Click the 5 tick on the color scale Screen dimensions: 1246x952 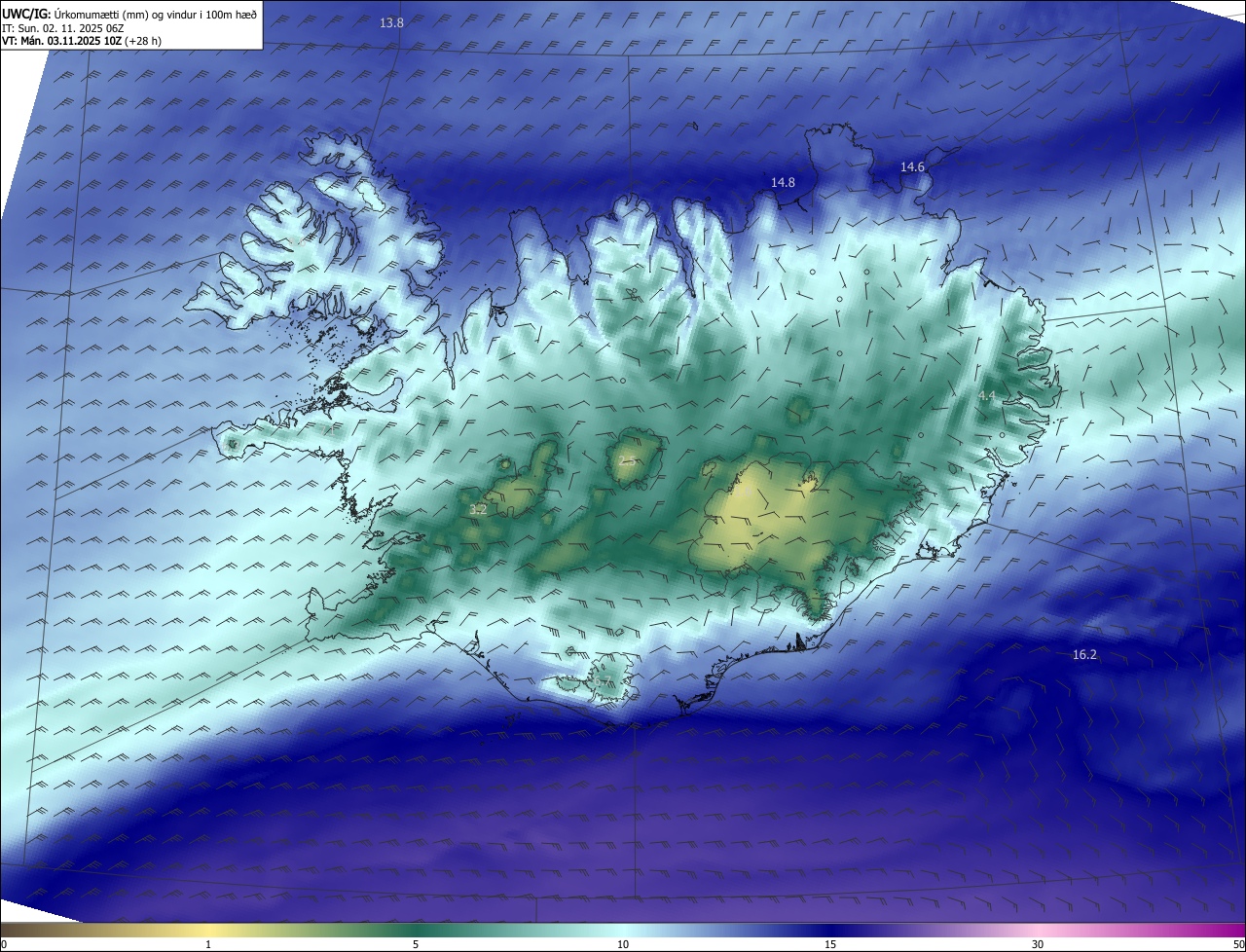tap(416, 944)
